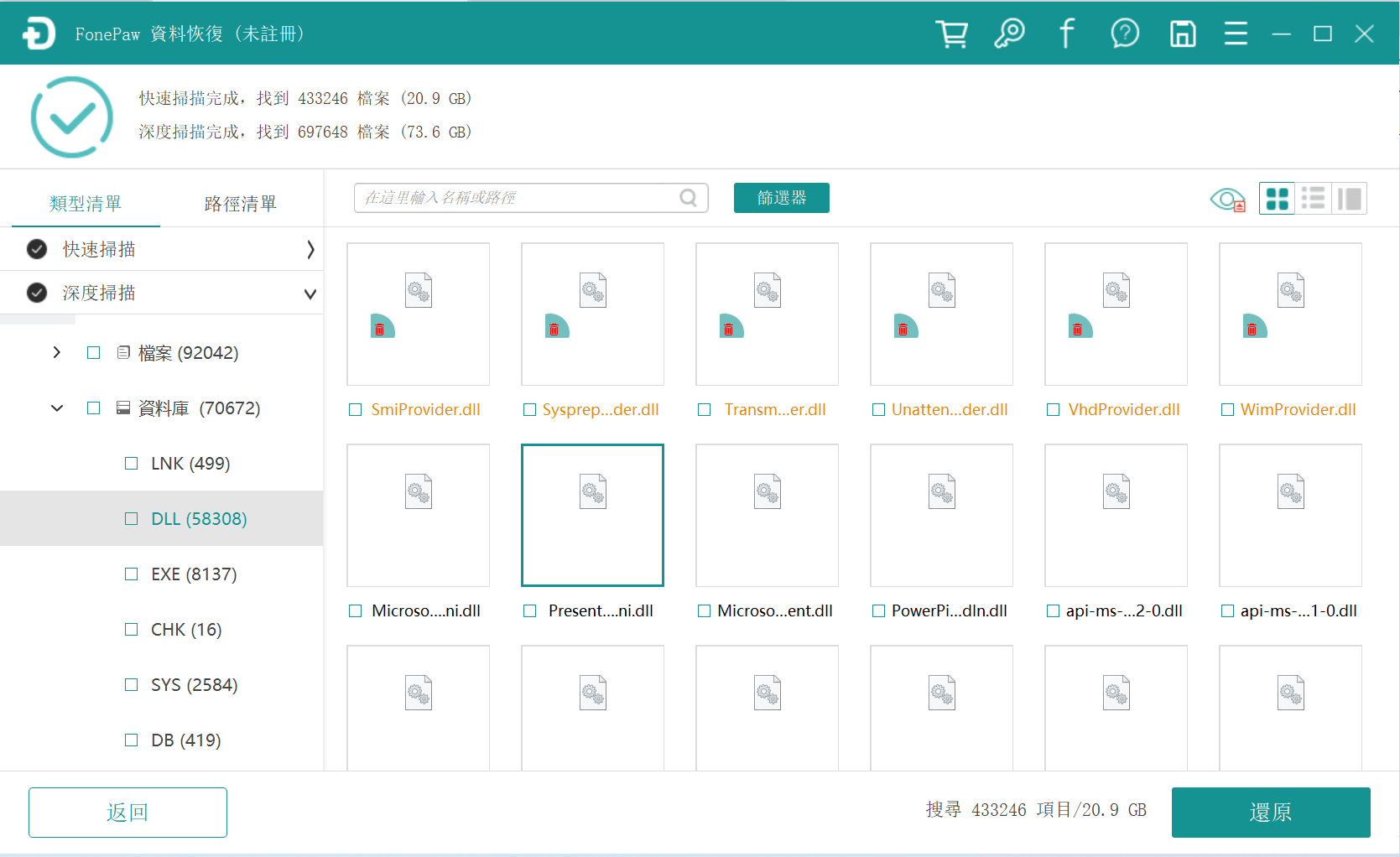The height and width of the screenshot is (857, 1400).
Task: Switch to list view layout
Action: point(1313,199)
